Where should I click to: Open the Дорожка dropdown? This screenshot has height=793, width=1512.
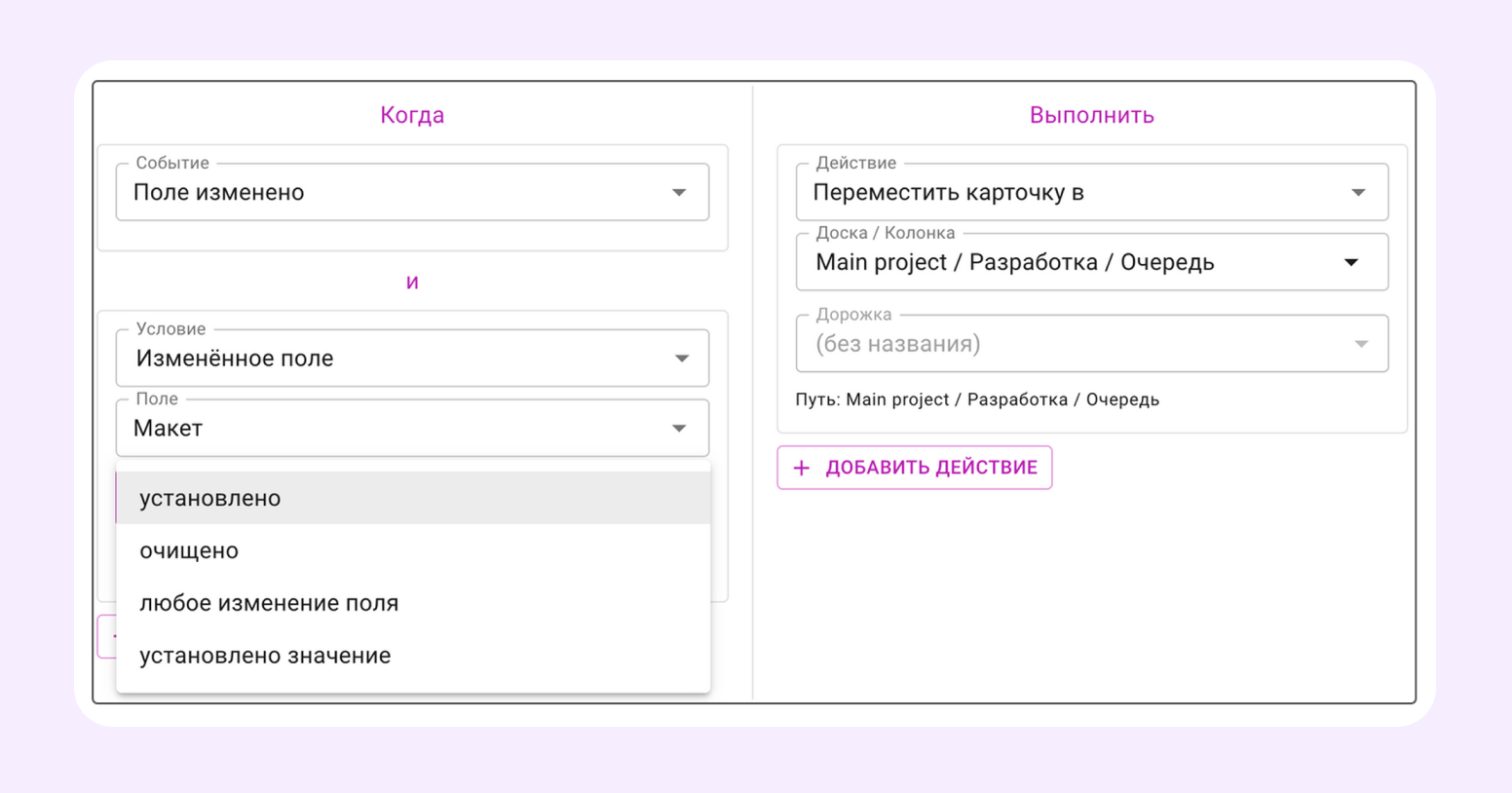click(x=1092, y=343)
